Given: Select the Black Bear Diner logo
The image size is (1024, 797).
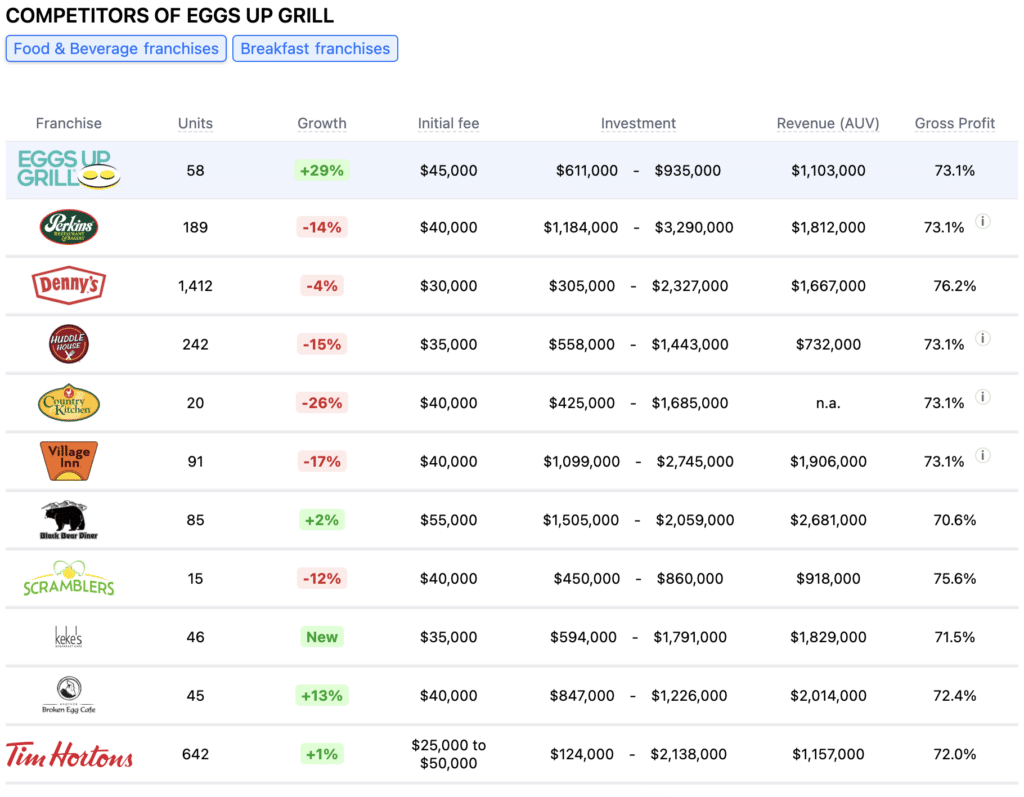Looking at the screenshot, I should 69,520.
